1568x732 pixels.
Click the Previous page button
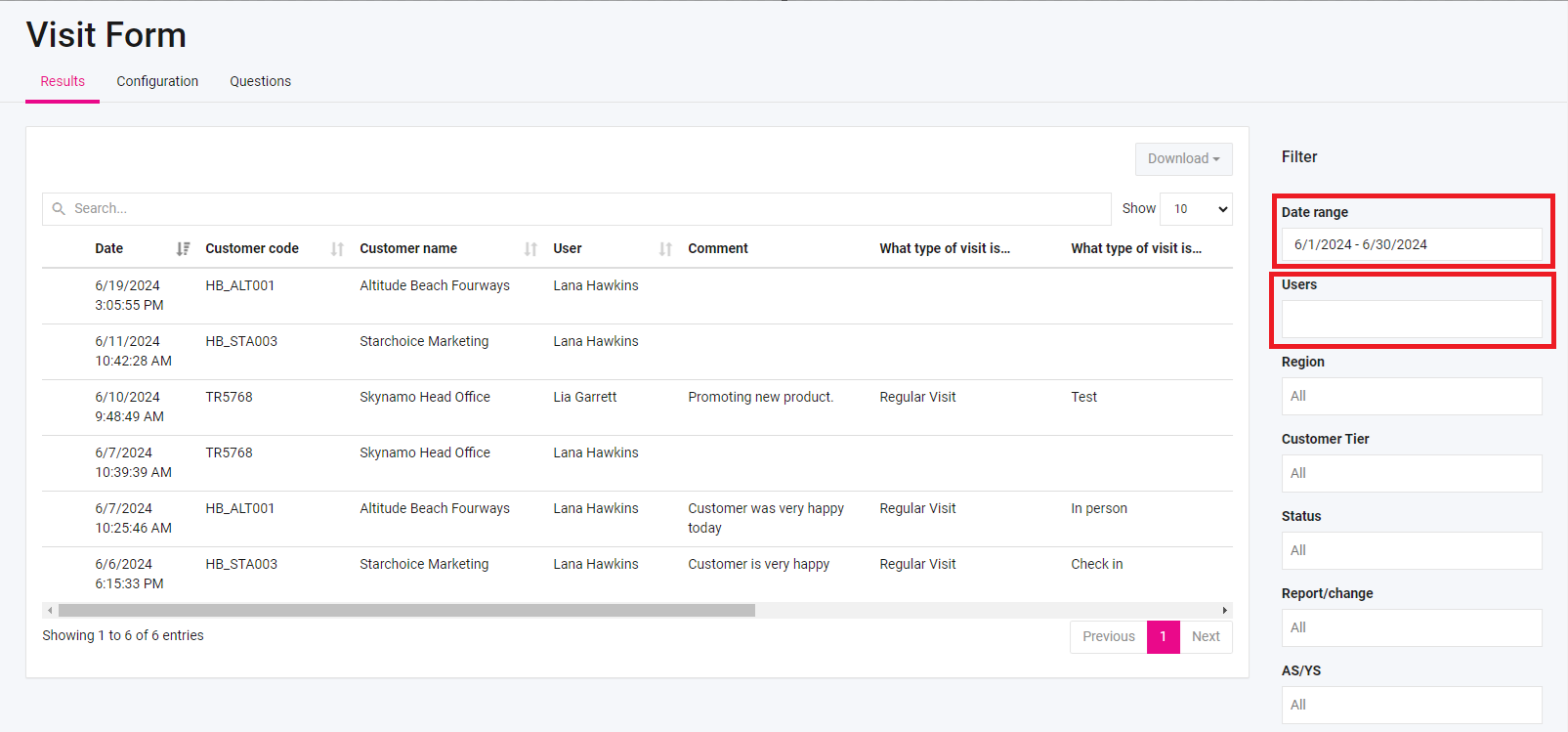pos(1108,637)
